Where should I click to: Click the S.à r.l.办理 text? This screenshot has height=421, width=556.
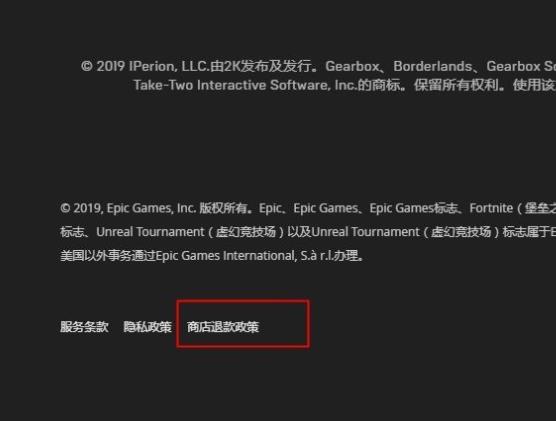(x=330, y=256)
